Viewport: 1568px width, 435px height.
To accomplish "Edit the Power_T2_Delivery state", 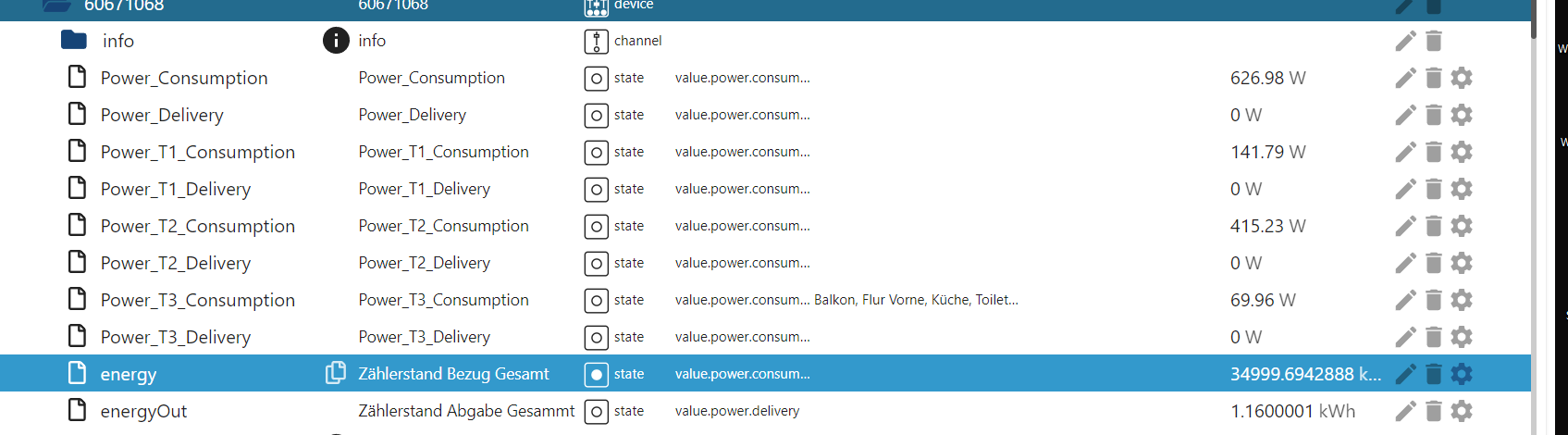I will (x=1405, y=263).
